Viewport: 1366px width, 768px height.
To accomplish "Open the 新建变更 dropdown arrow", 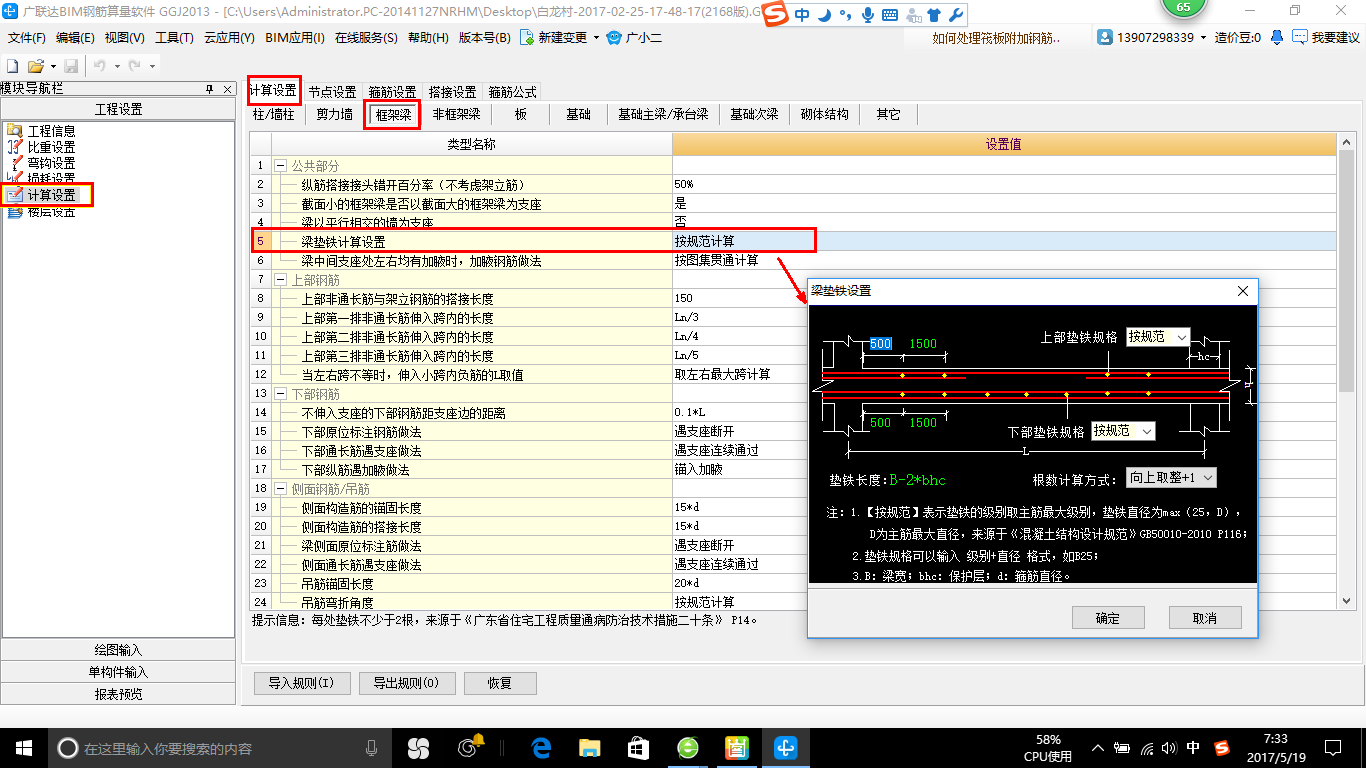I will point(596,38).
